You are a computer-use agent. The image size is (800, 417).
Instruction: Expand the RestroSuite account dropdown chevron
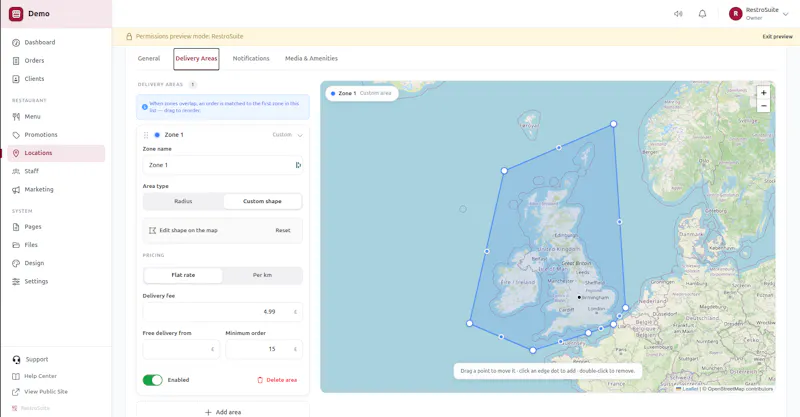786,14
